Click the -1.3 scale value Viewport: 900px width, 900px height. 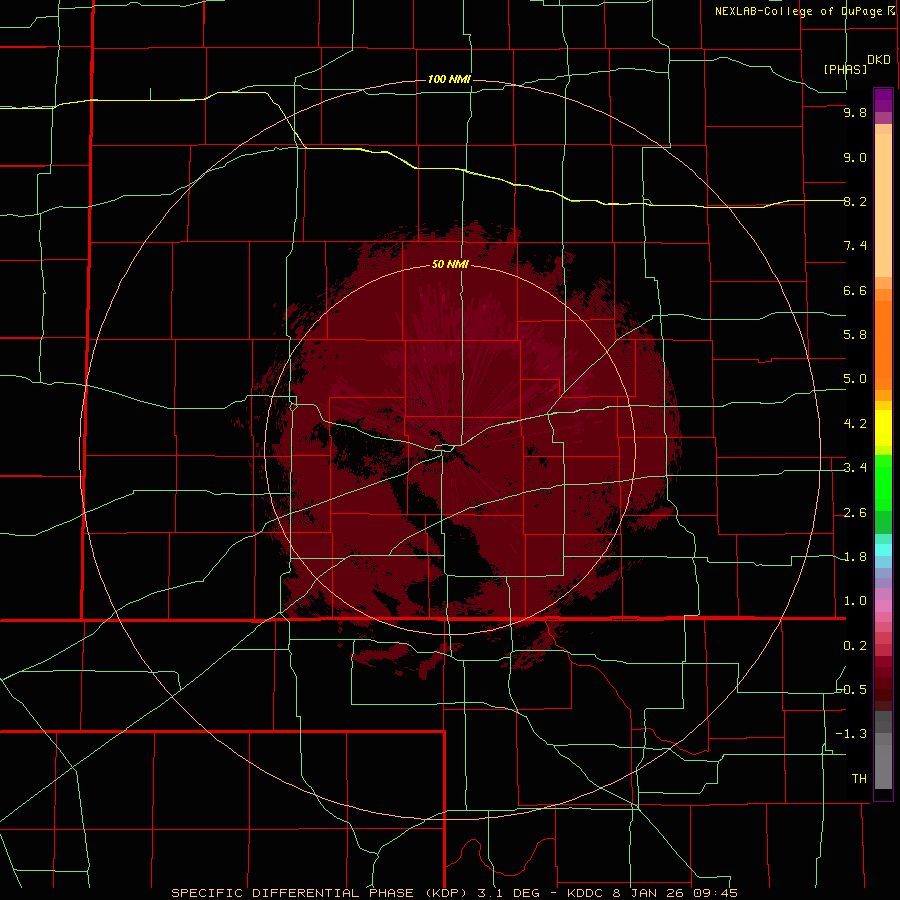pos(852,734)
